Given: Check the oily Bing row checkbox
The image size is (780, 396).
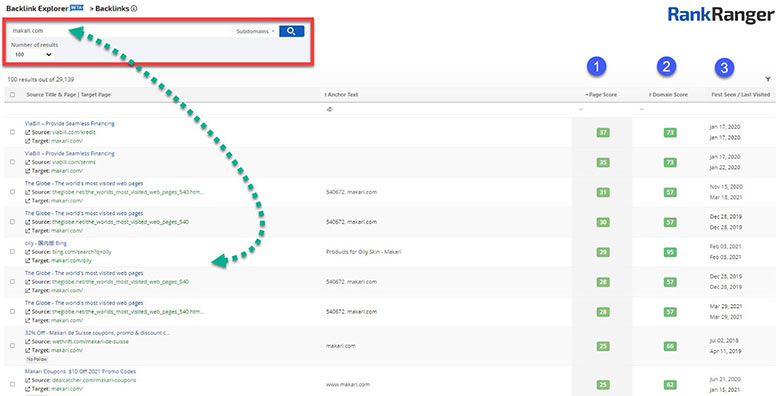Looking at the screenshot, I should [12, 251].
